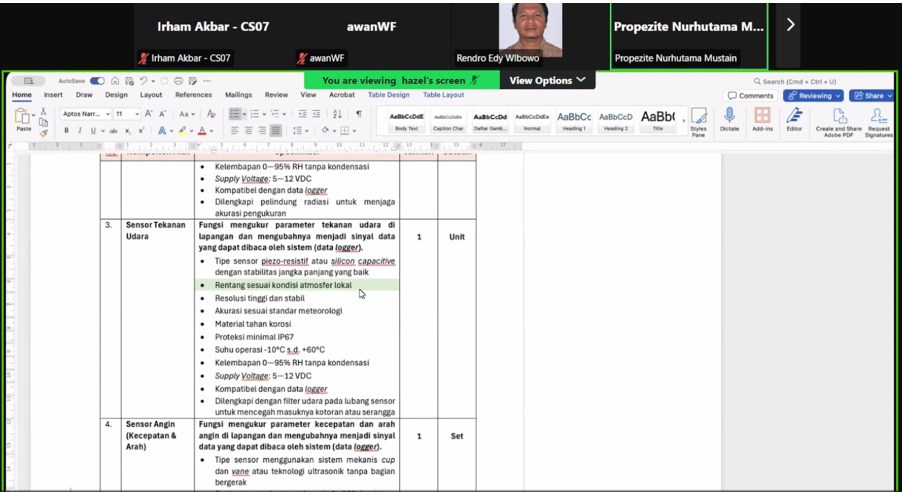Expand Zoom View Options menu
This screenshot has height=492, width=902.
point(547,81)
